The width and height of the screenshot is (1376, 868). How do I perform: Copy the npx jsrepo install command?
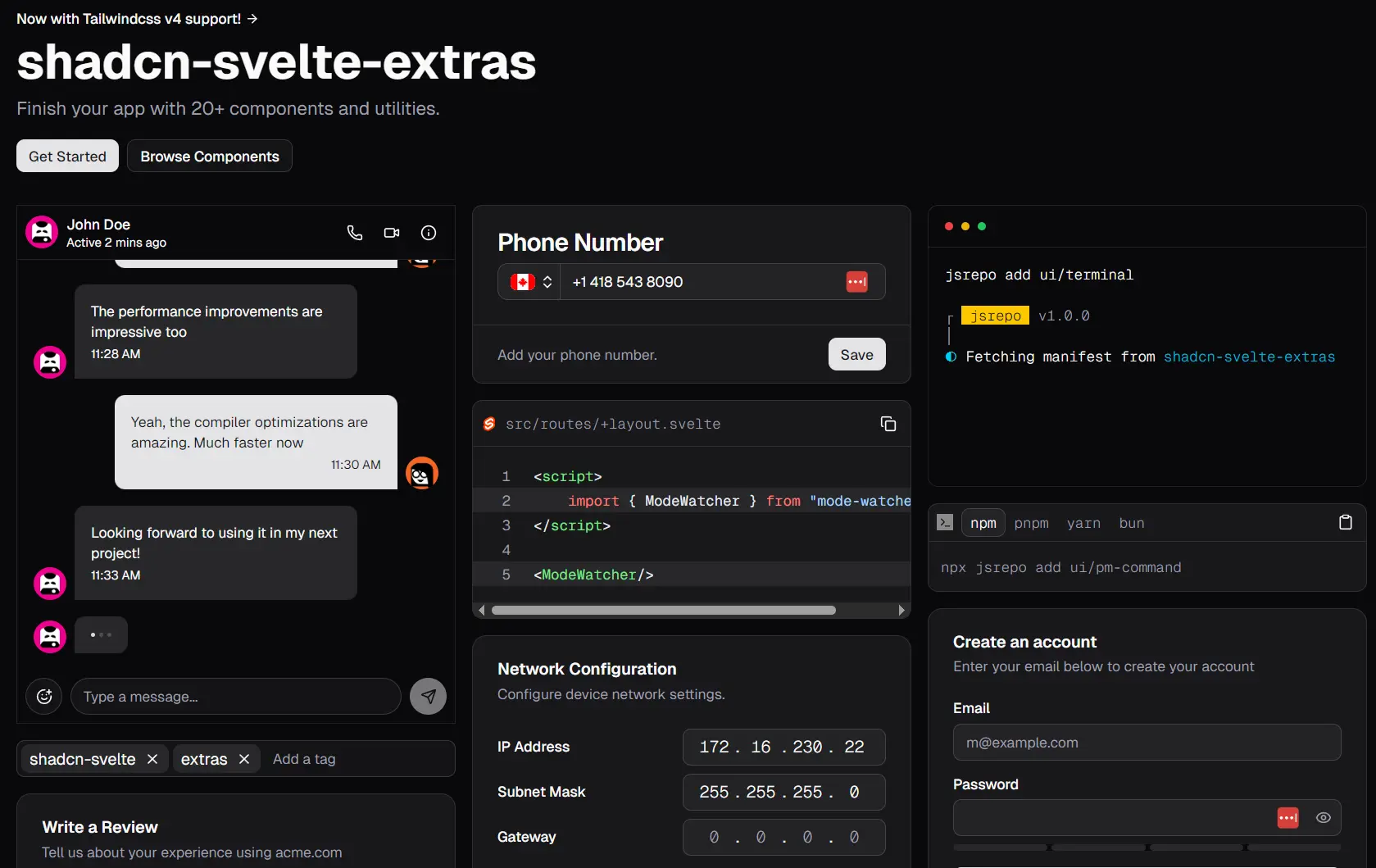[1345, 522]
